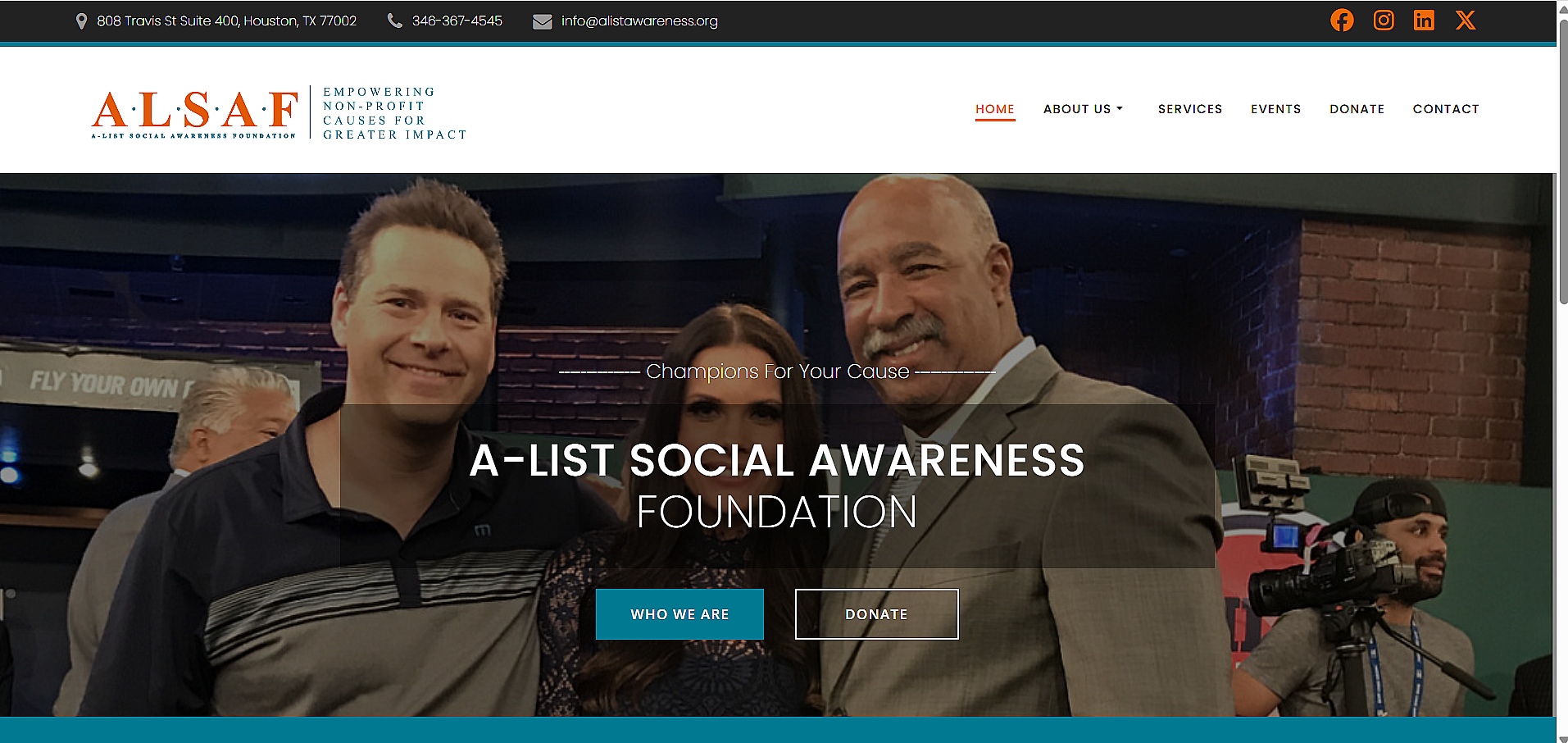Go to the Home menu item

pyautogui.click(x=995, y=109)
